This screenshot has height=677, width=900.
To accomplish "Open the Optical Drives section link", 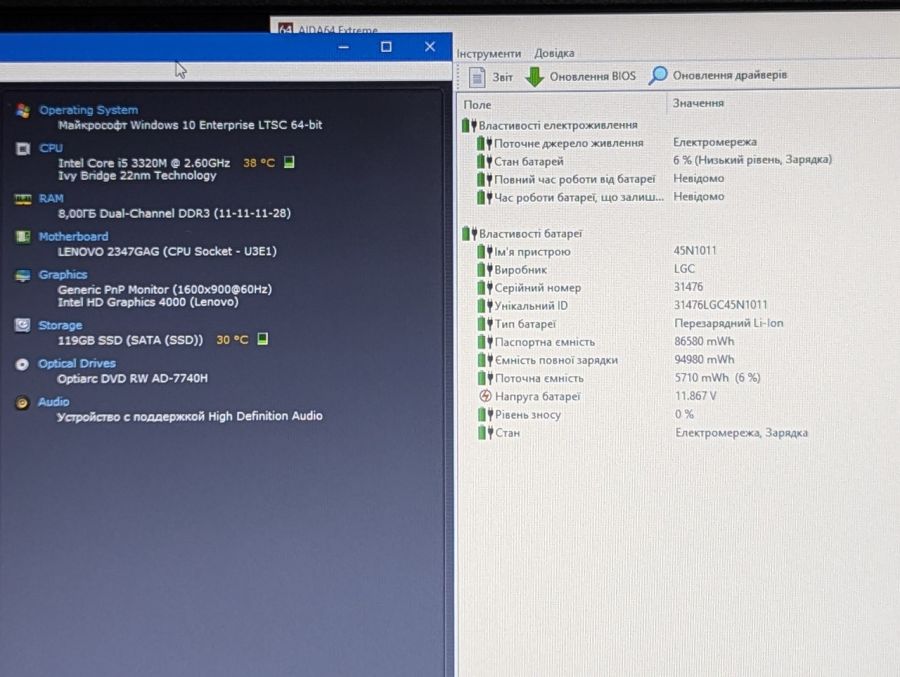I will pyautogui.click(x=76, y=363).
